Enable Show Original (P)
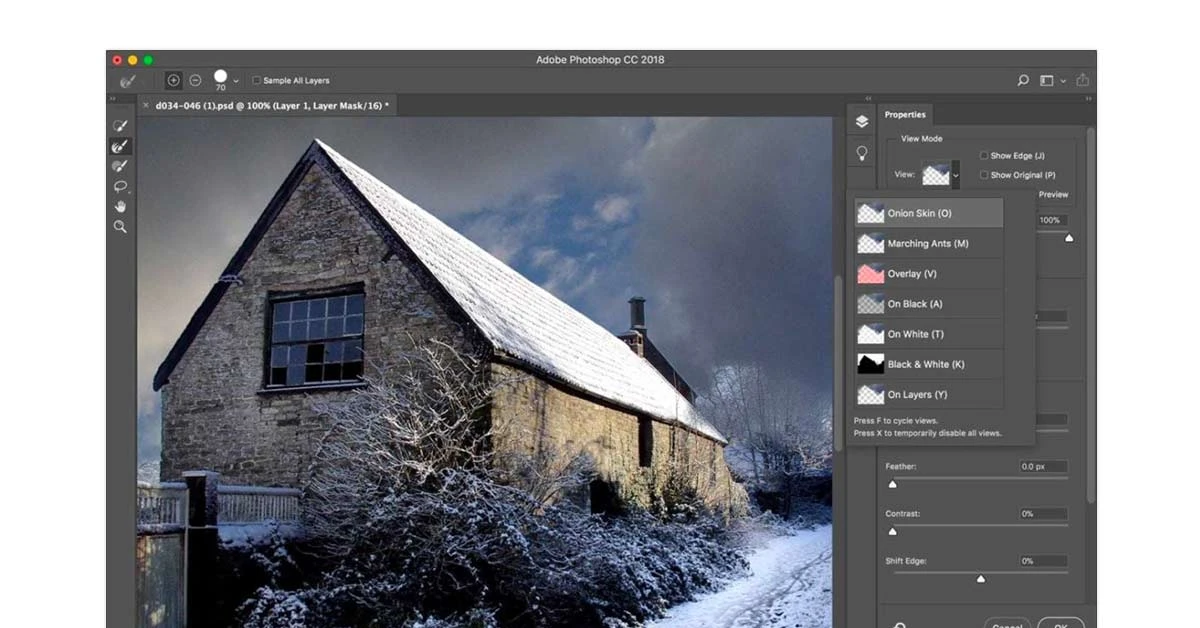Screen dimensions: 1200x628 click(x=984, y=175)
